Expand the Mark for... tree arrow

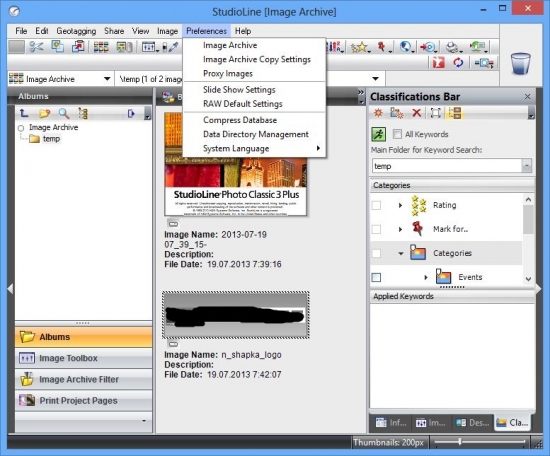point(400,229)
